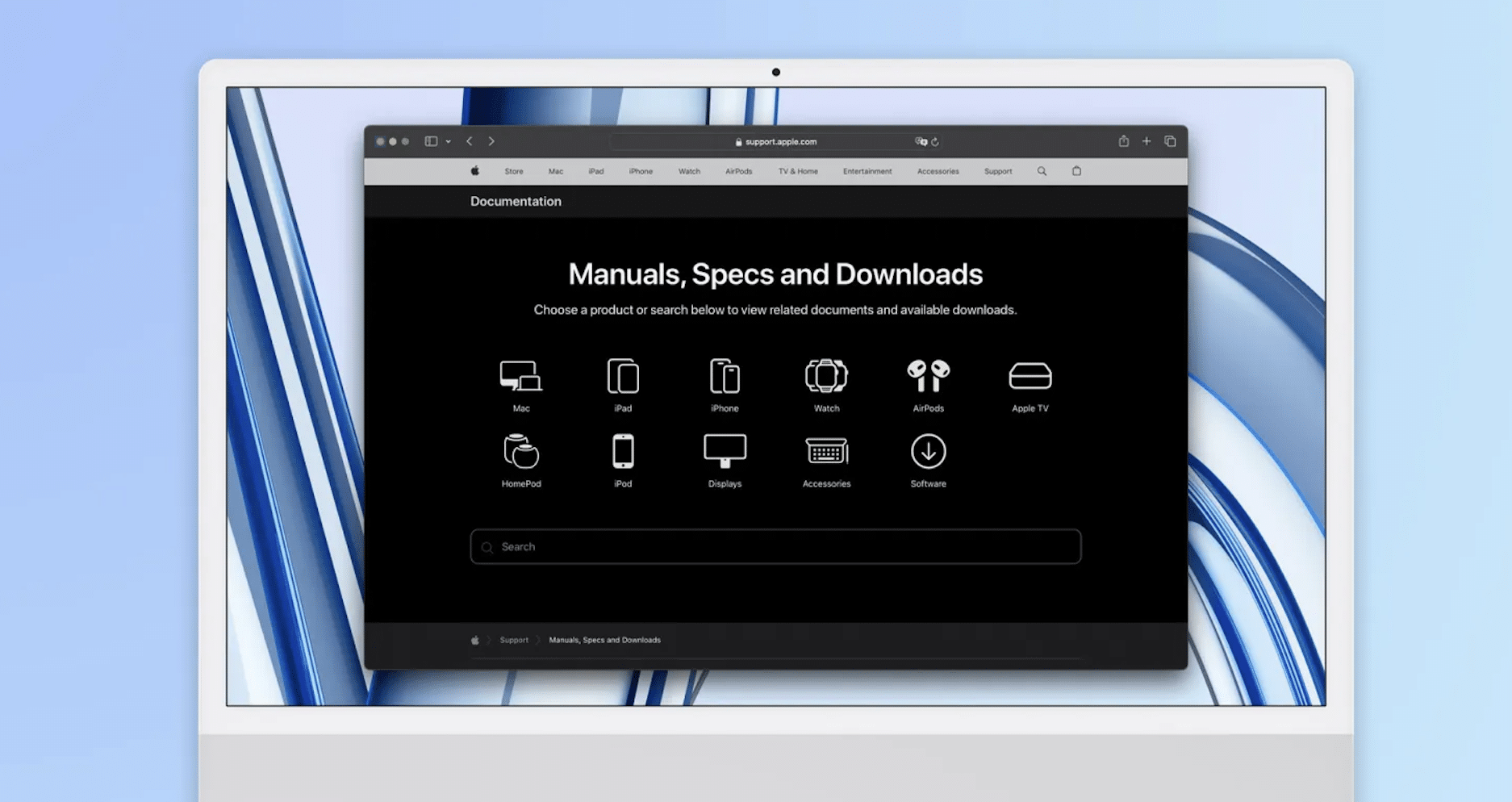Click the Documentation heading link
The width and height of the screenshot is (1512, 802).
click(x=516, y=202)
